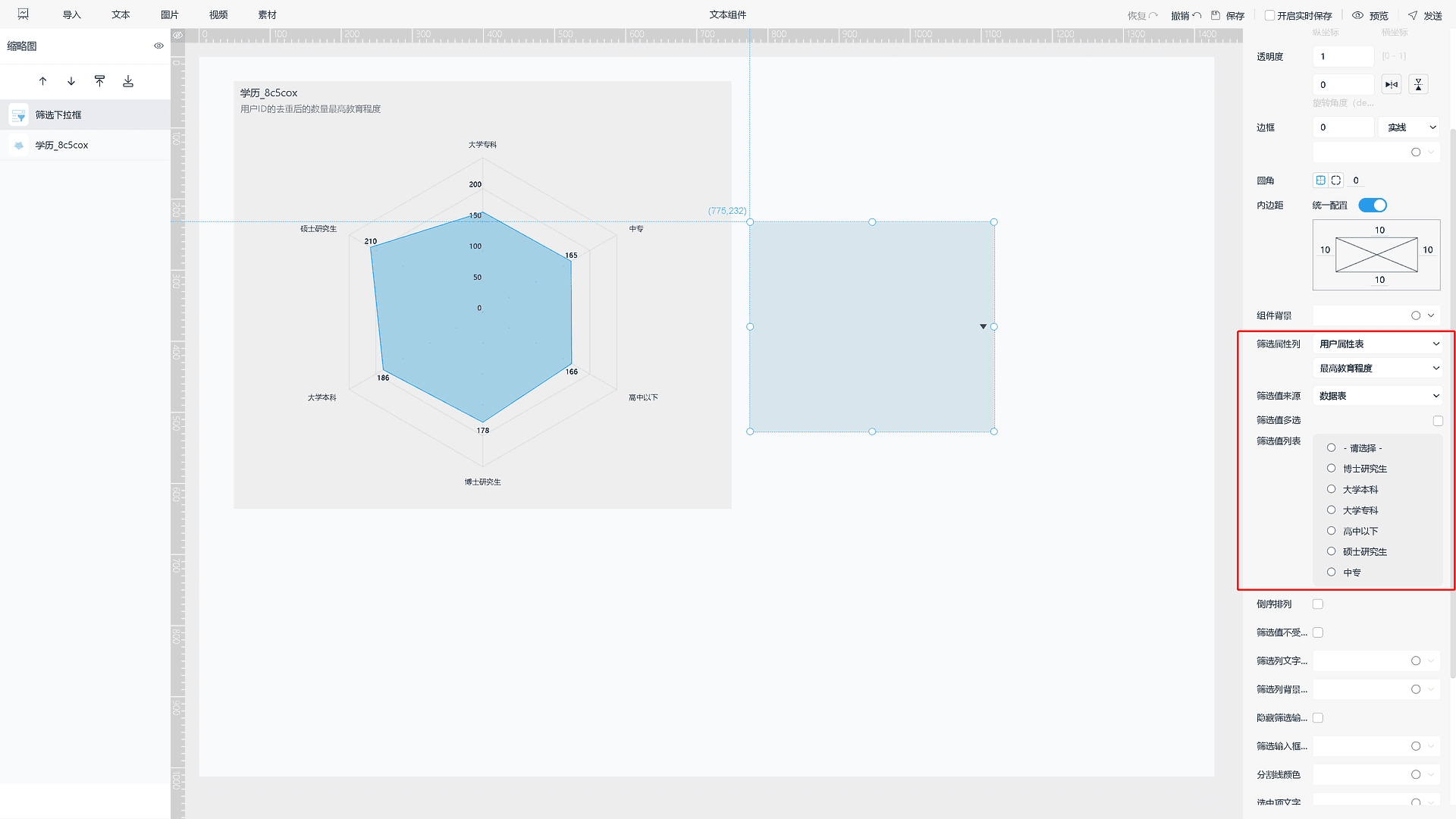This screenshot has height=819, width=1456.
Task: Toggle the 统一配置 padding switch
Action: (1373, 206)
